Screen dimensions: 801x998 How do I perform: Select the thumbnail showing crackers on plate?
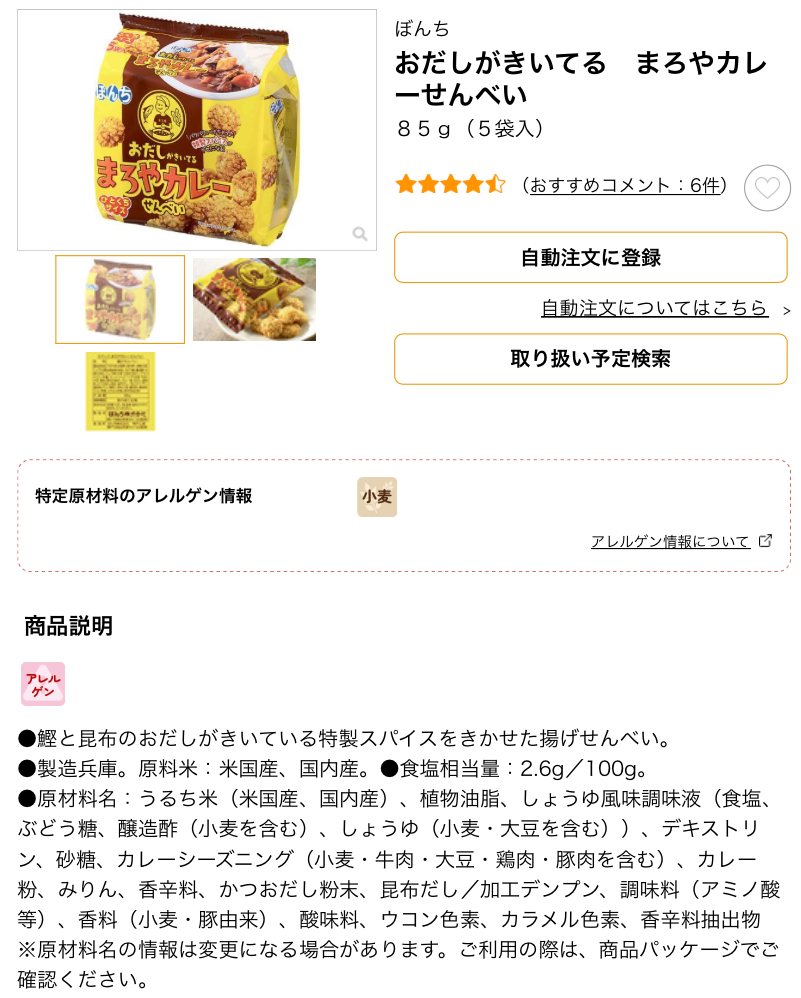(x=254, y=299)
